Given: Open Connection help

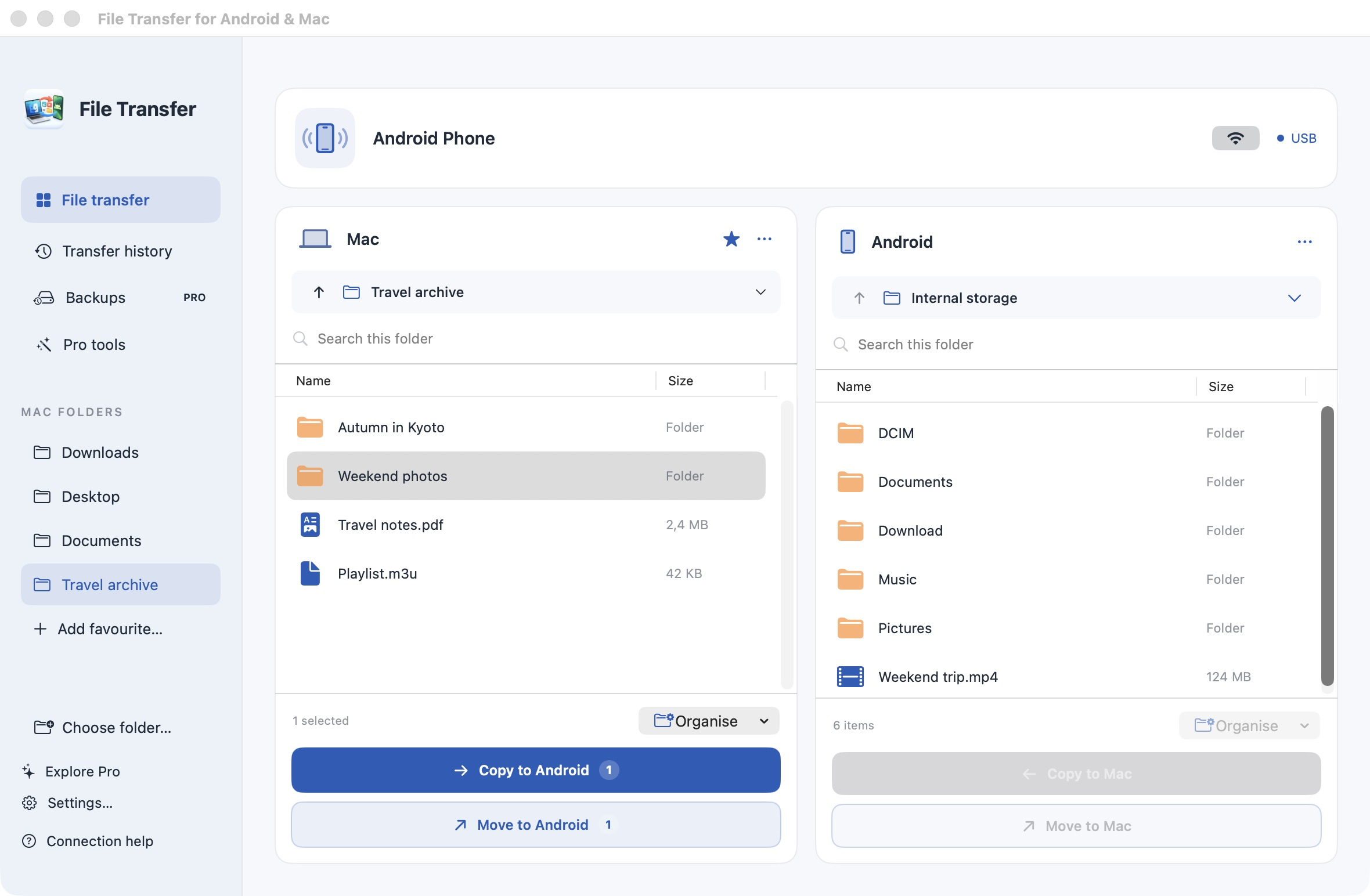Looking at the screenshot, I should pos(88,841).
